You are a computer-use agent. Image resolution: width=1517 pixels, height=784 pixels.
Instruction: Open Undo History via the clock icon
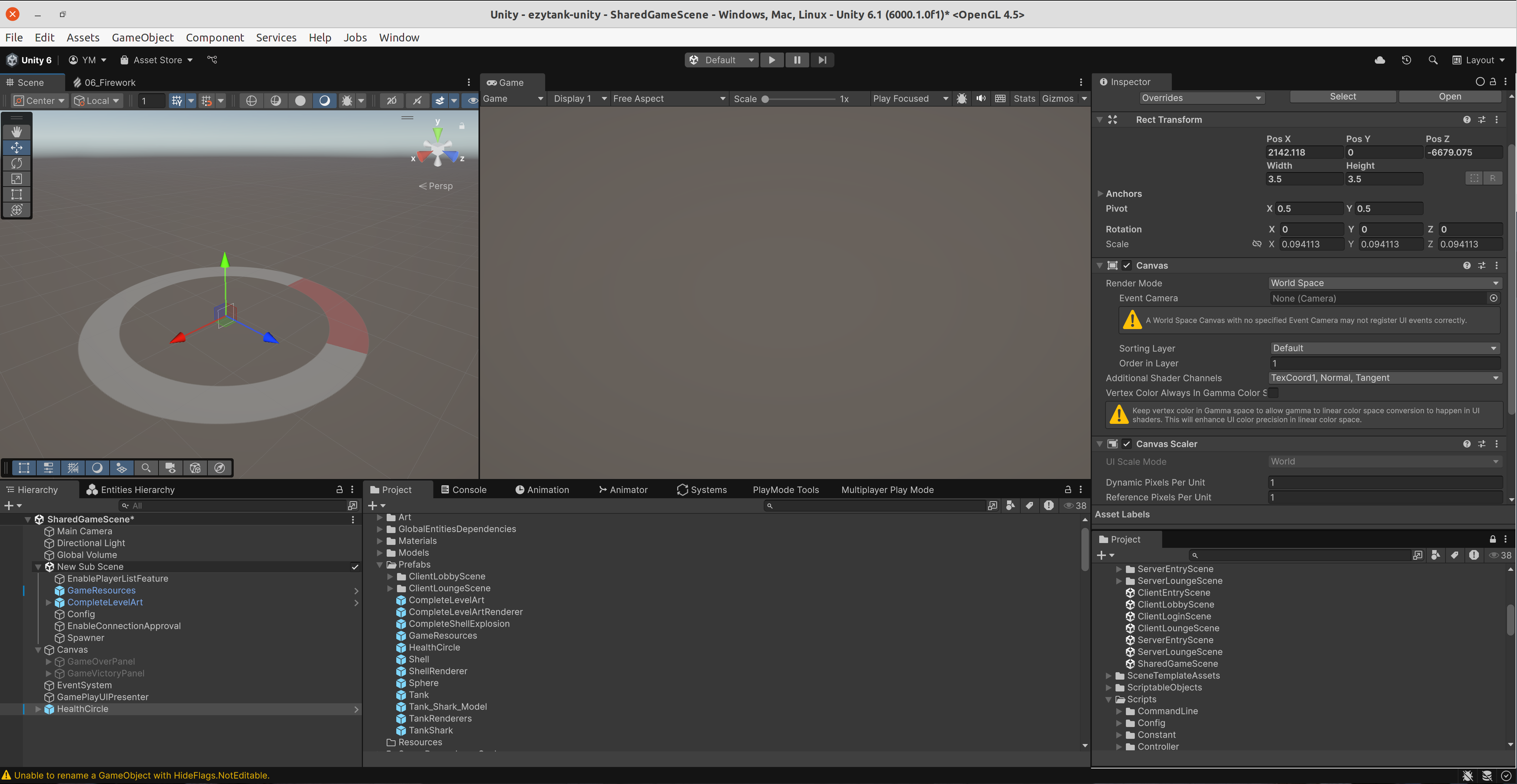[1407, 60]
